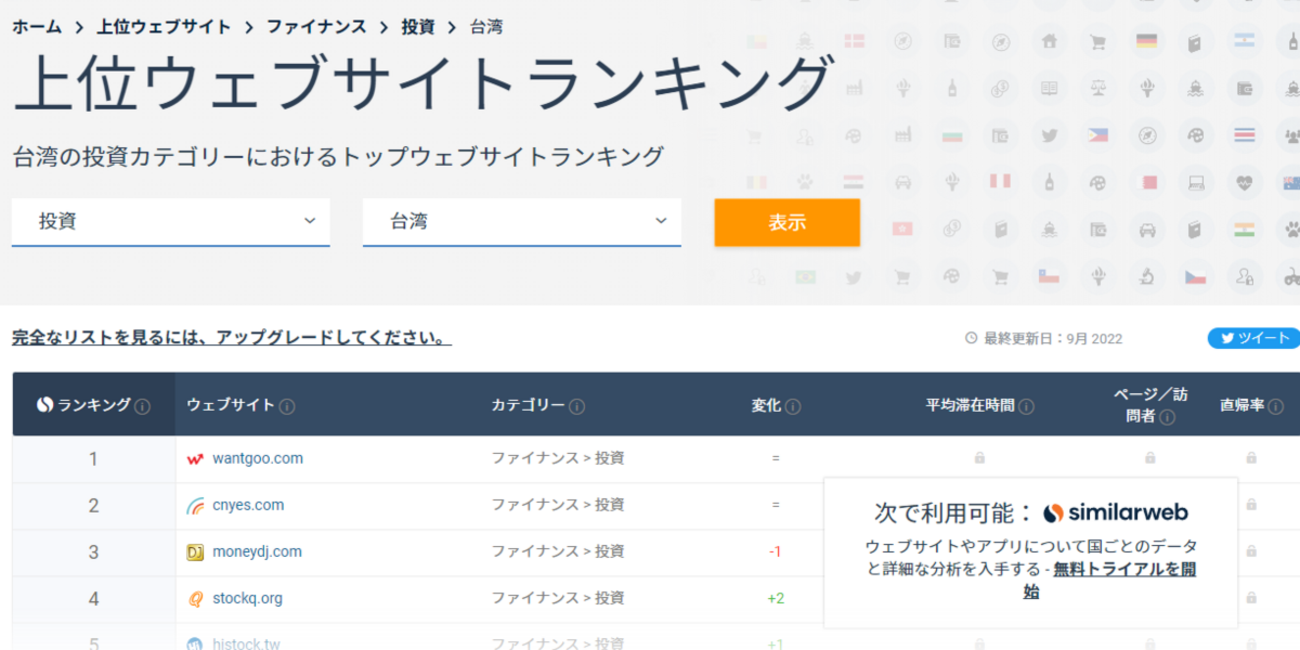Click the cnyes.com favicon
1300x650 pixels.
[195, 506]
